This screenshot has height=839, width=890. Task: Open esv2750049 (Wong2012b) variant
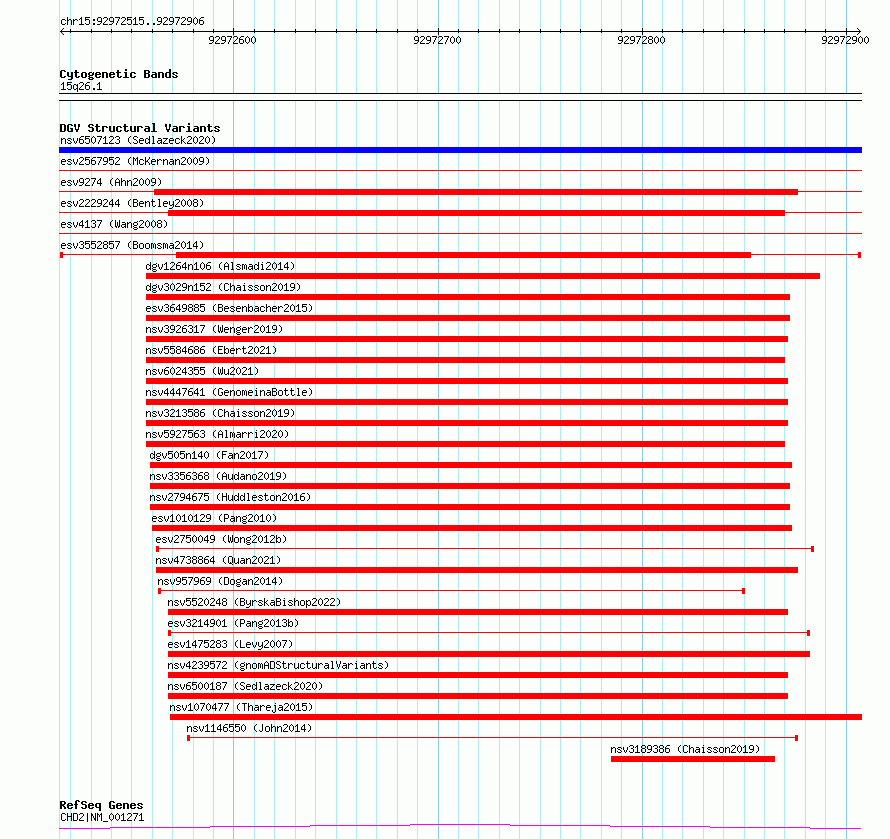221,539
